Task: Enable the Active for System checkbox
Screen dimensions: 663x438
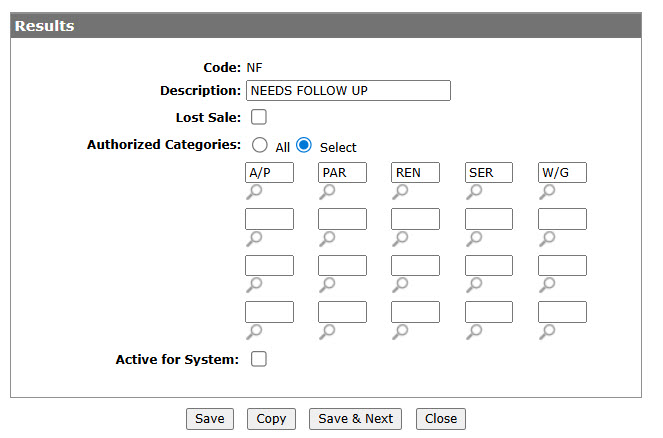Action: 259,359
